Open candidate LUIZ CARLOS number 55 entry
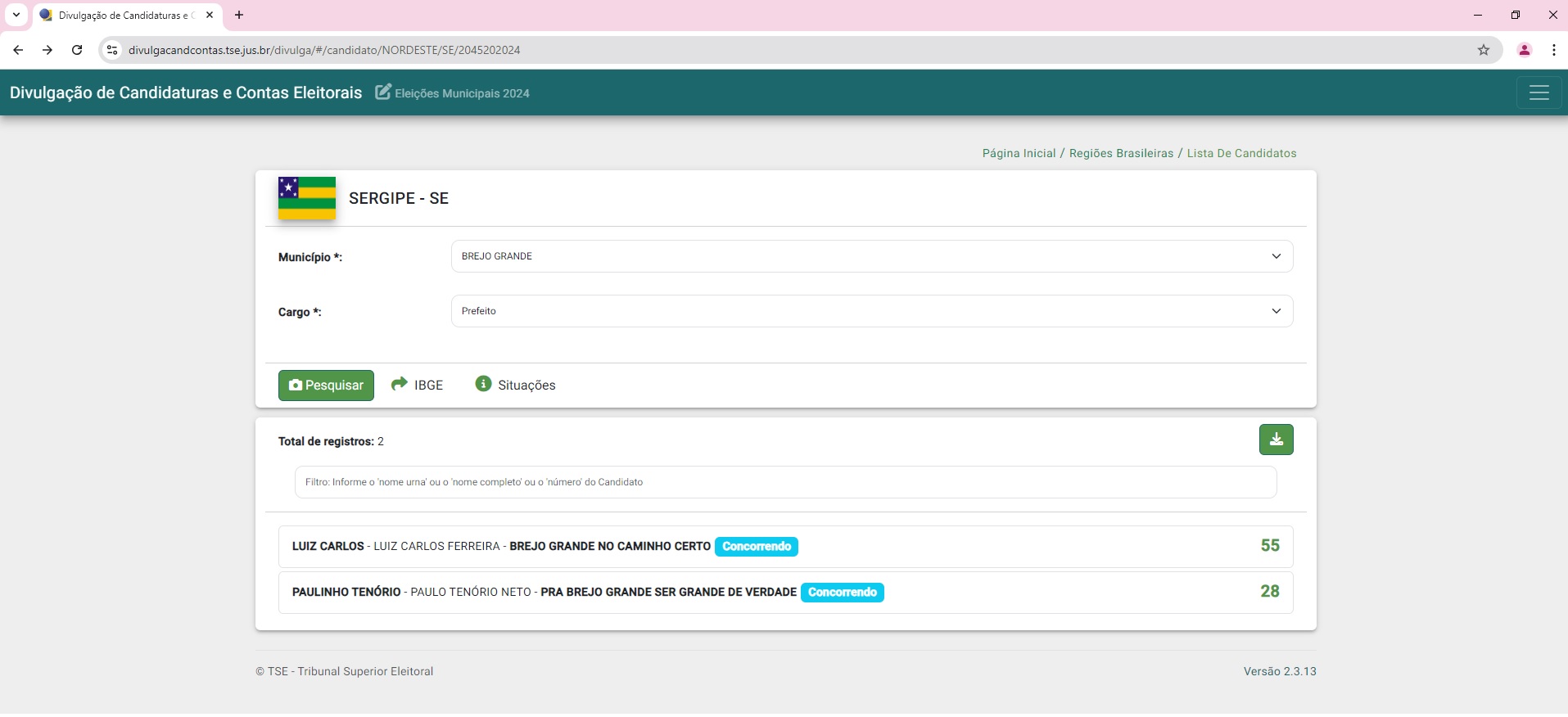The height and width of the screenshot is (717, 1568). coord(785,546)
